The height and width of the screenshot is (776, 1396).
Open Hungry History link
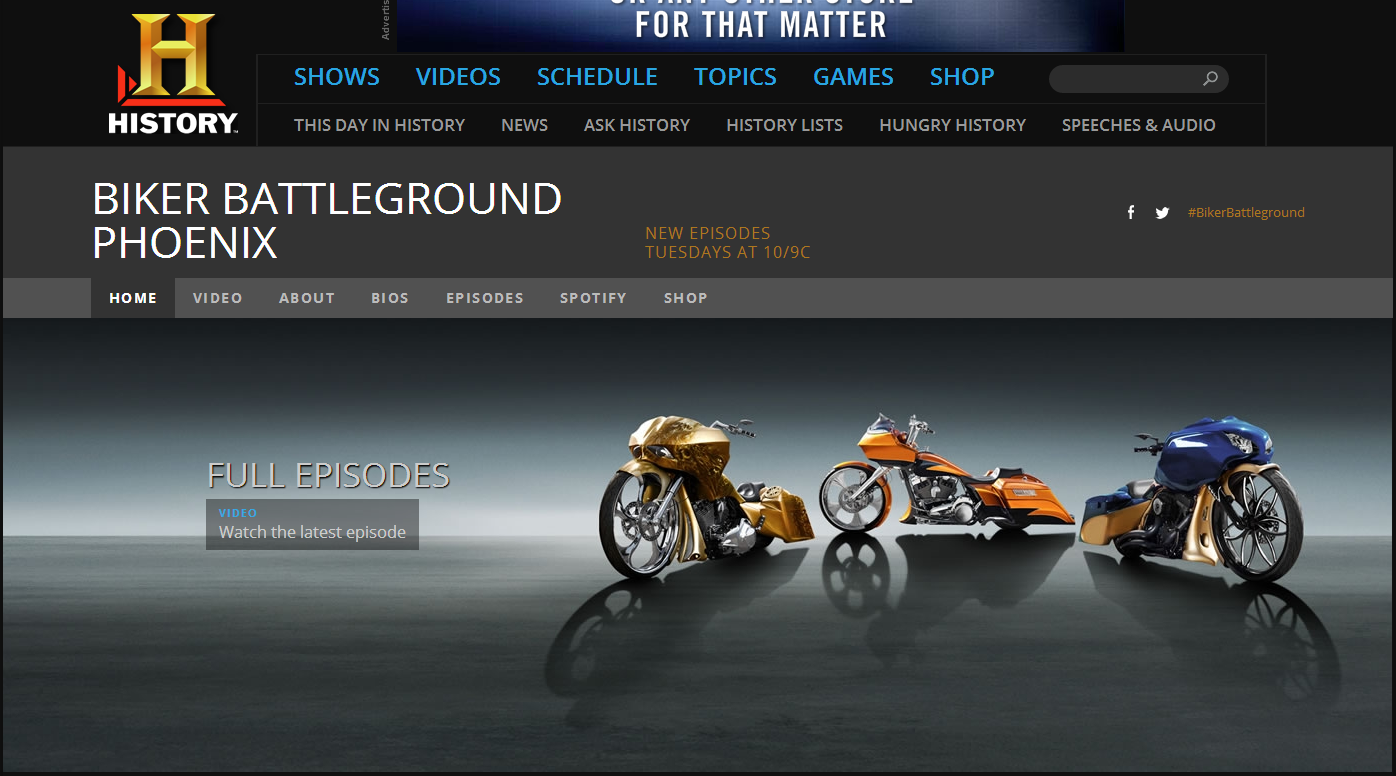point(952,125)
